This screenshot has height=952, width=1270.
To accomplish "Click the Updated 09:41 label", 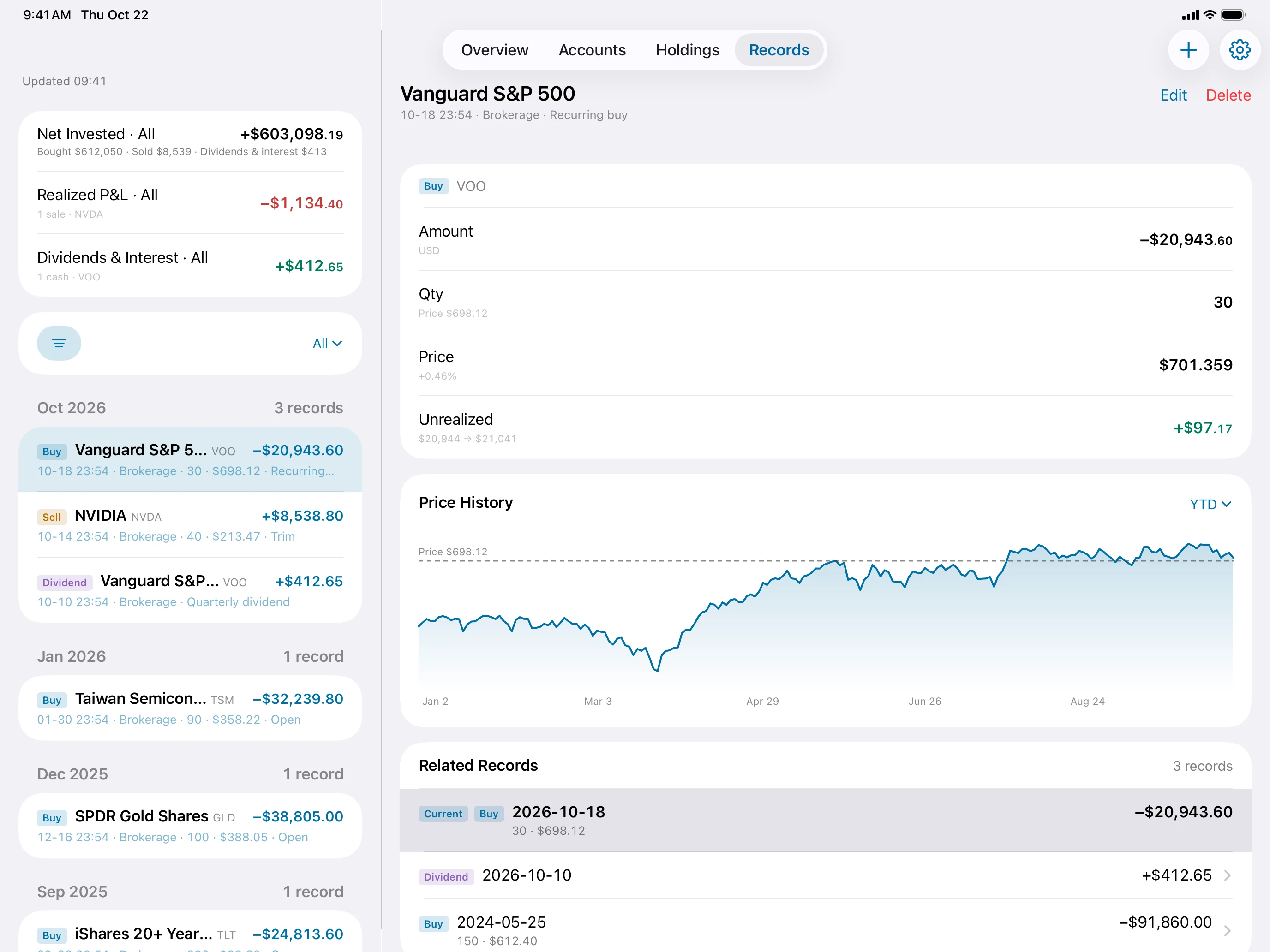I will pyautogui.click(x=64, y=81).
